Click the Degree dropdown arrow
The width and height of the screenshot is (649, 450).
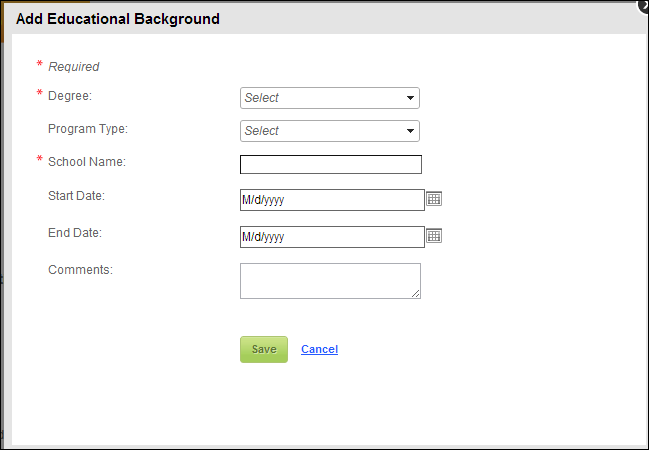coord(410,98)
